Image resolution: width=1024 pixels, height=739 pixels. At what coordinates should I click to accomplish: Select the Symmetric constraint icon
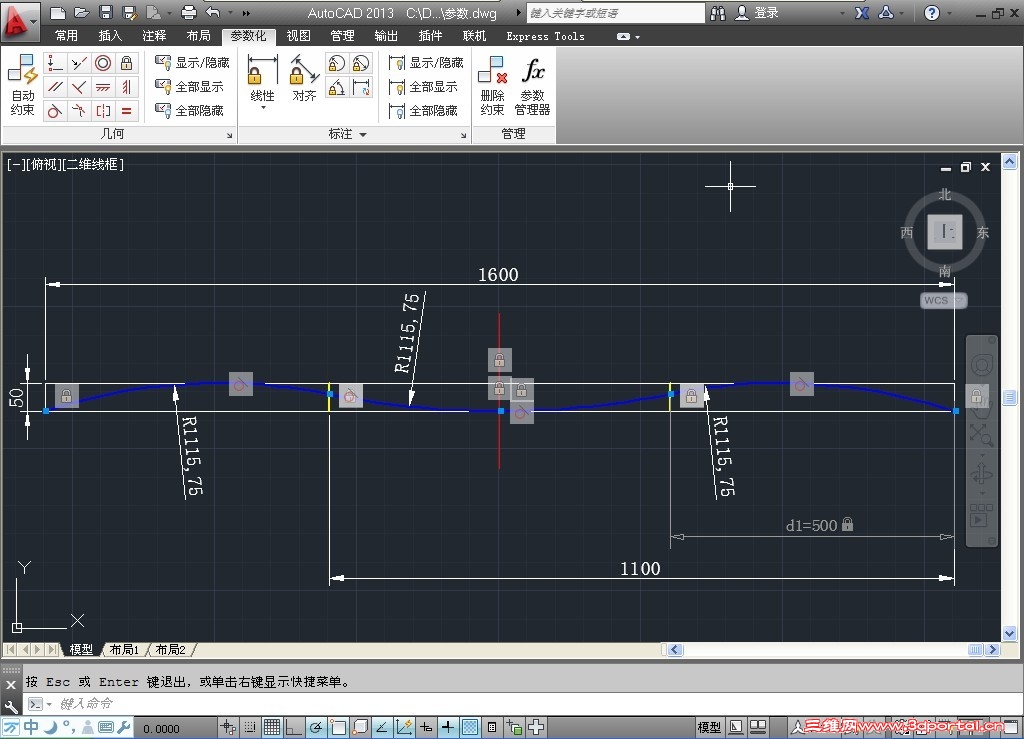coord(103,110)
